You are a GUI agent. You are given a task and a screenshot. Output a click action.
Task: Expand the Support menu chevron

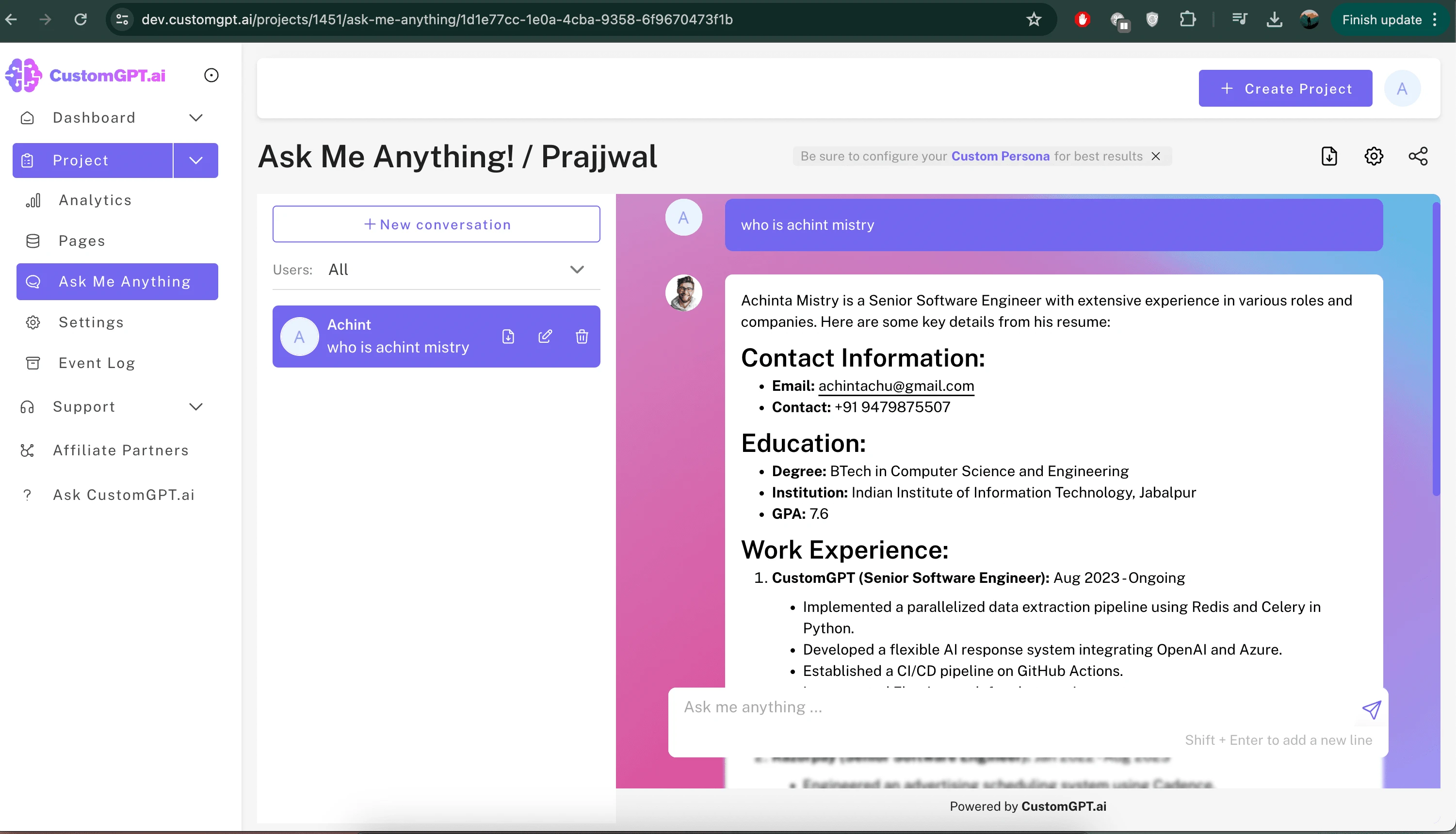[x=196, y=407]
